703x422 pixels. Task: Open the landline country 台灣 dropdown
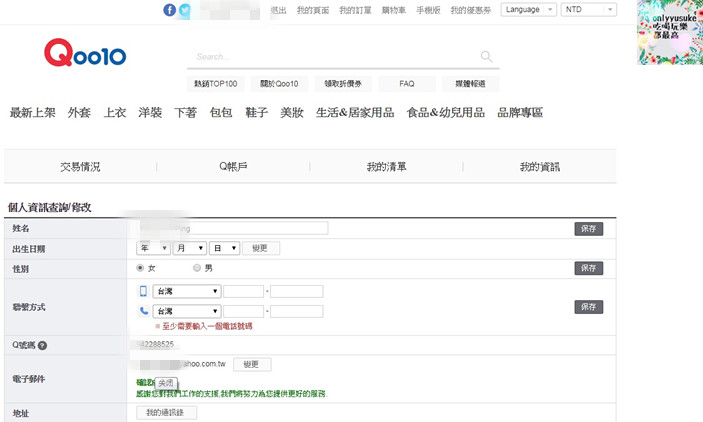(187, 311)
